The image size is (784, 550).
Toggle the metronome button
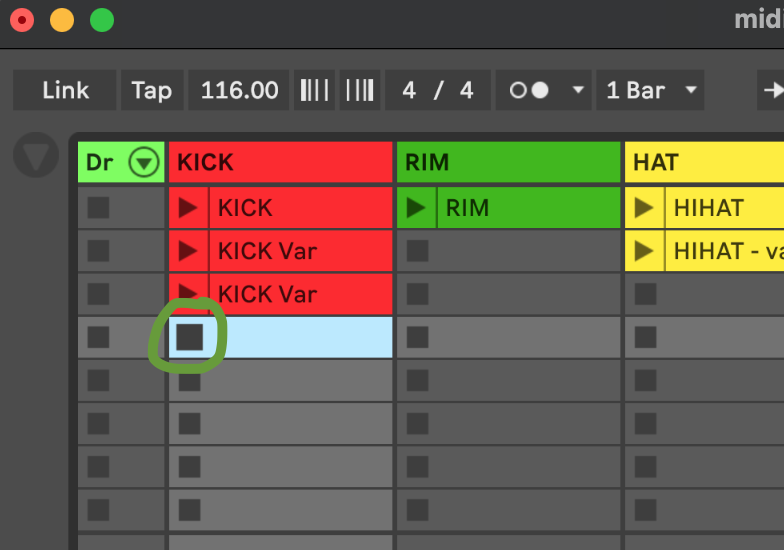[x=529, y=91]
